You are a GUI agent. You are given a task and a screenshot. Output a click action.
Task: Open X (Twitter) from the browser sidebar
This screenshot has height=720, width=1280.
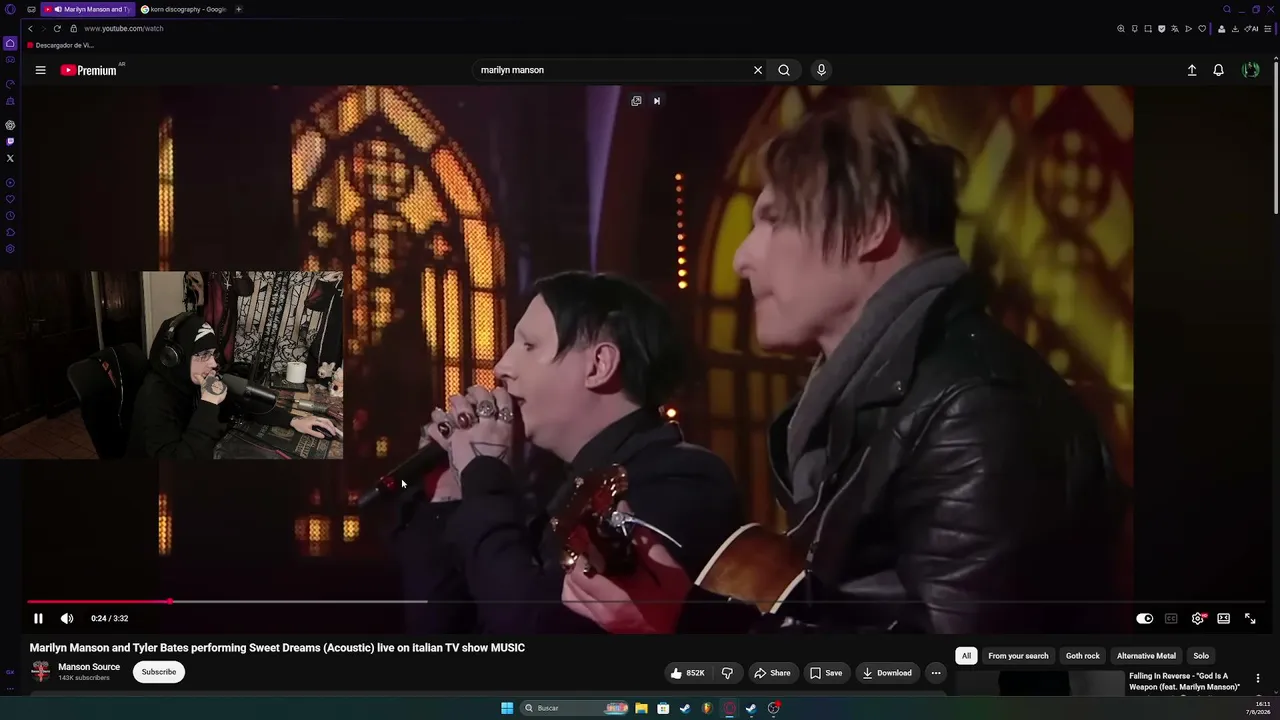(10, 158)
